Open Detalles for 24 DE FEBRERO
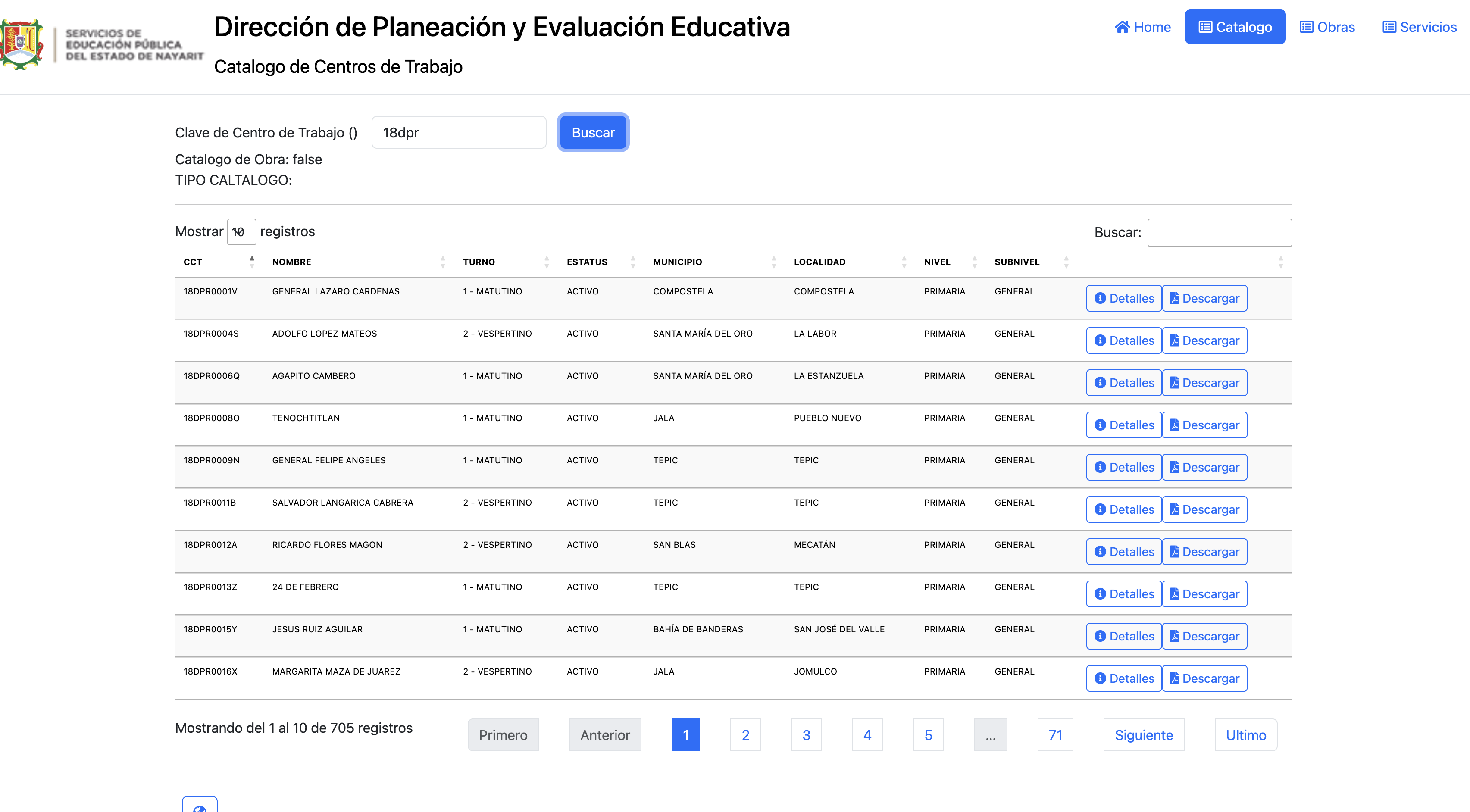The height and width of the screenshot is (812, 1470). tap(1123, 594)
